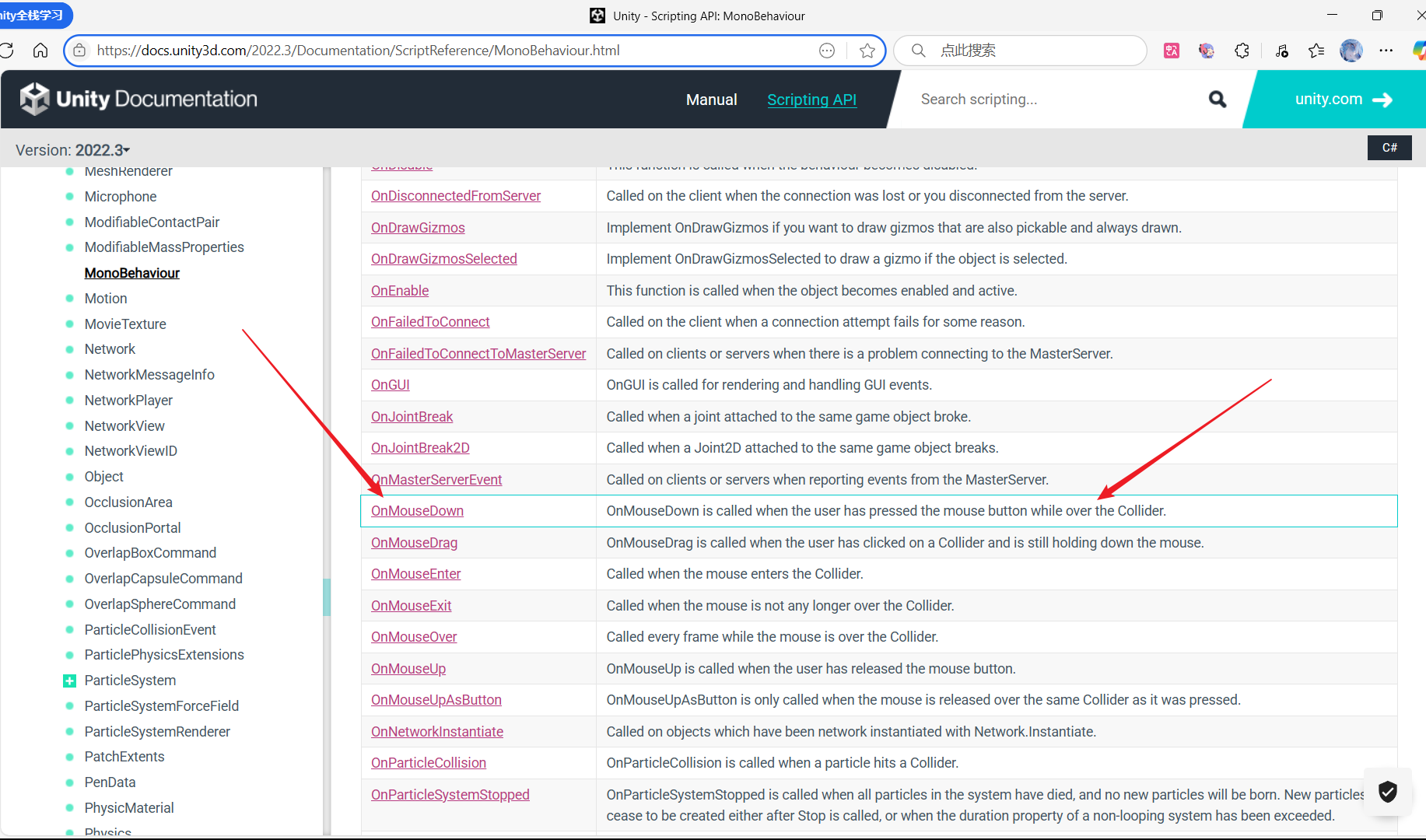Go to the browser home page

click(x=40, y=51)
